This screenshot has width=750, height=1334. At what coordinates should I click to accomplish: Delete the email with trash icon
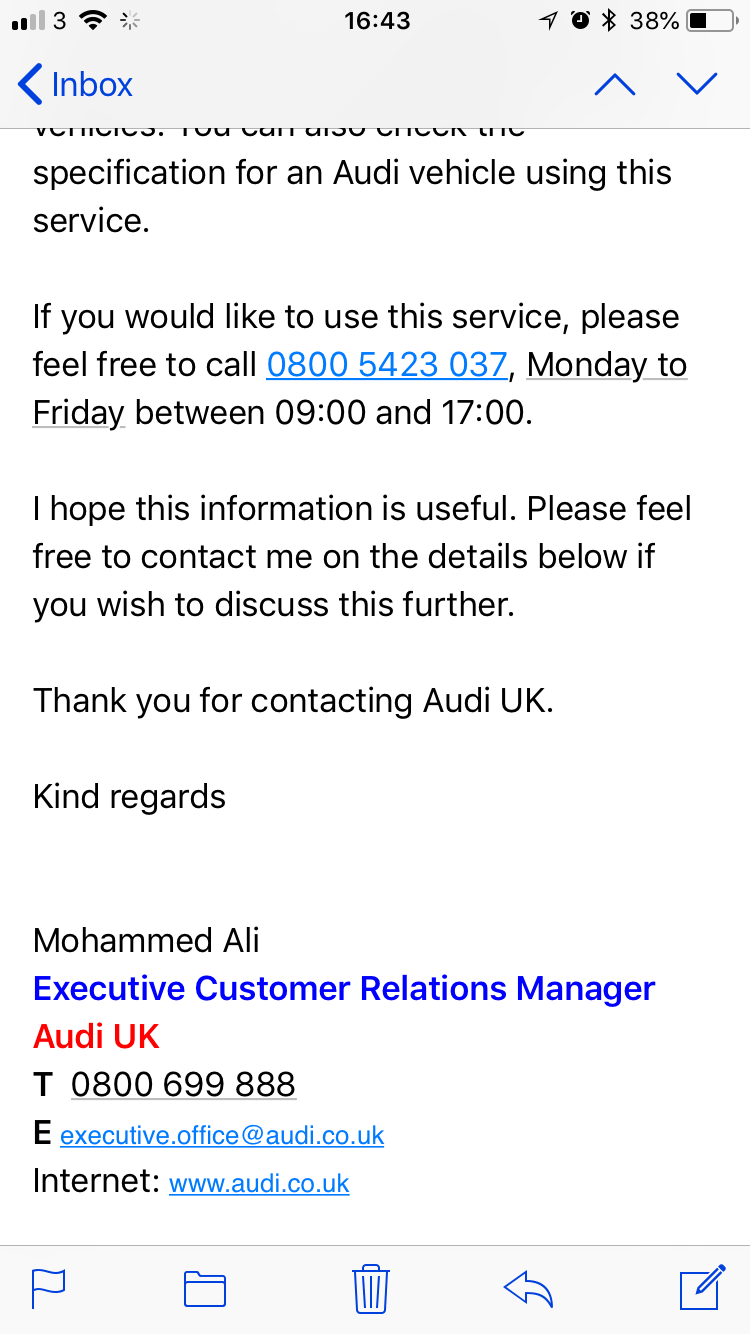coord(371,1288)
